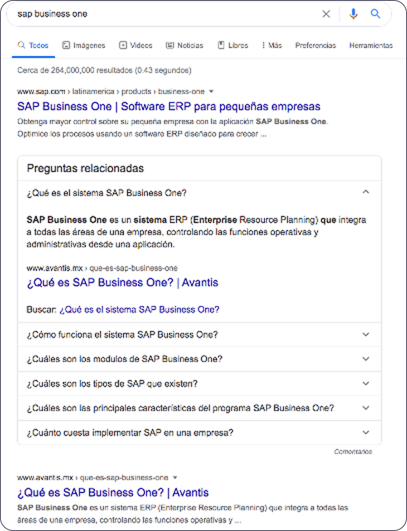Open Herramientas
407x531 pixels.
[x=371, y=45]
